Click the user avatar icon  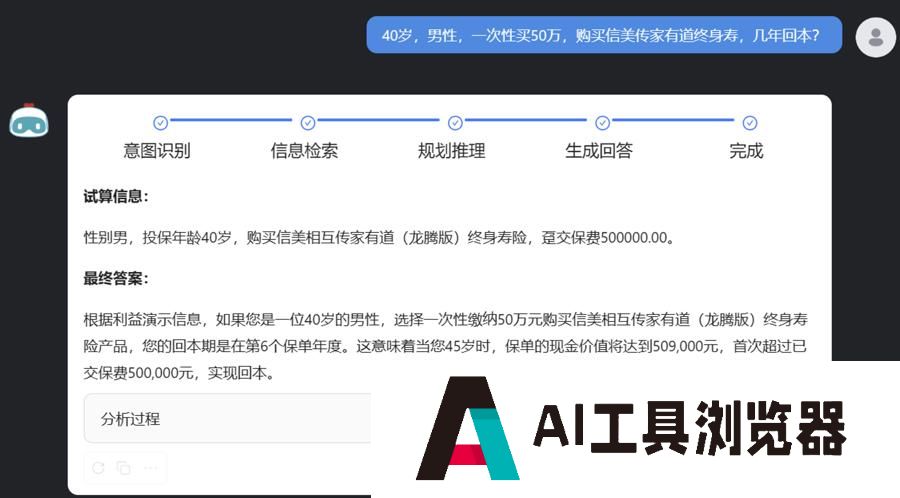[x=875, y=37]
